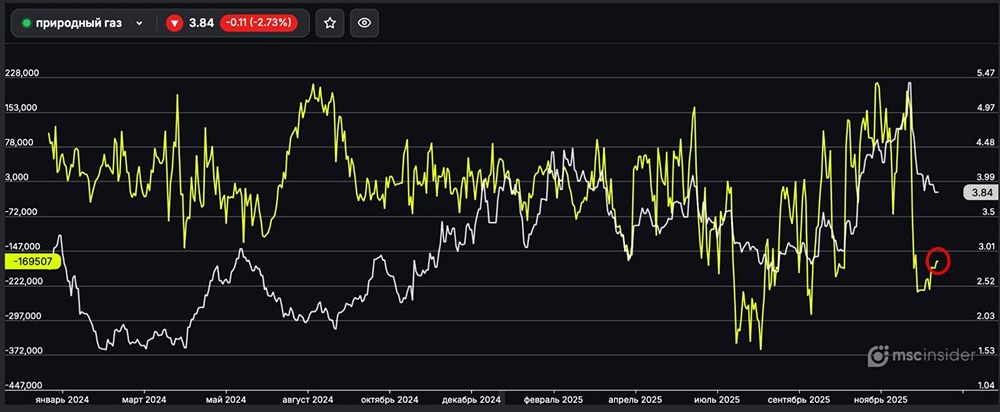1000x412 pixels.
Task: Click the -372,000 left axis label
Action: coord(22,351)
